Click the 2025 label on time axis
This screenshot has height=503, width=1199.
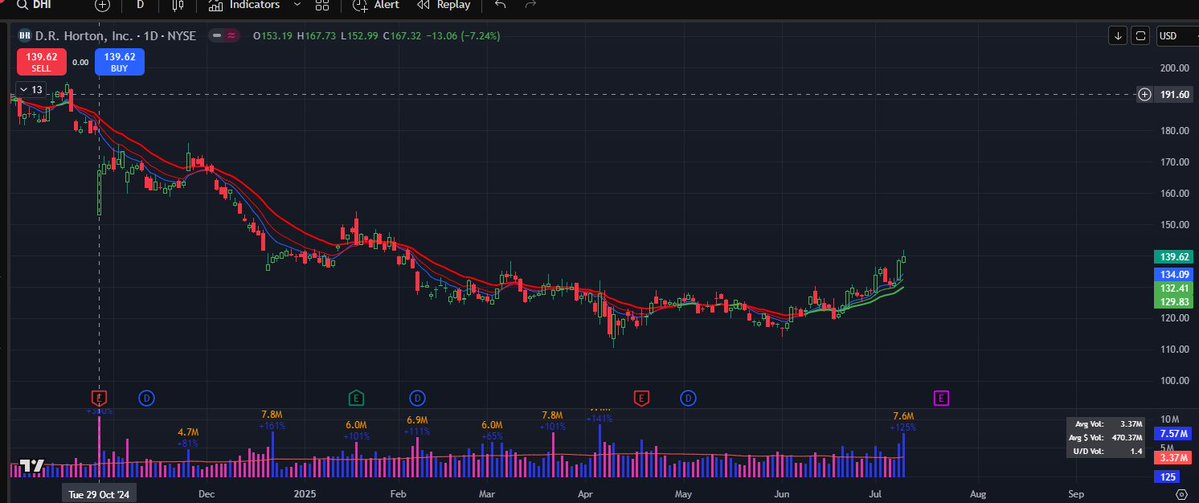click(305, 494)
